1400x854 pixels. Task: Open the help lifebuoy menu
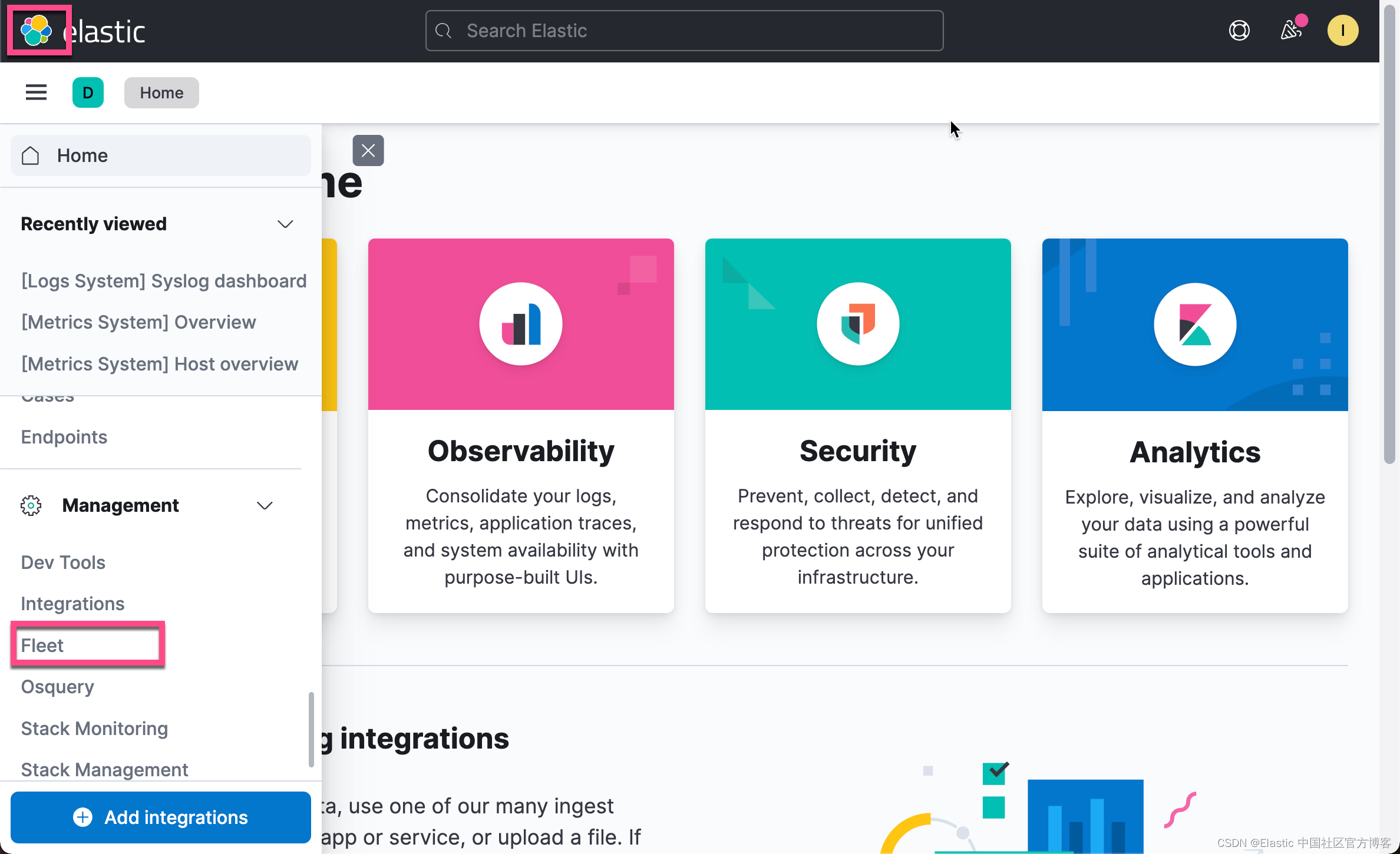coord(1239,31)
